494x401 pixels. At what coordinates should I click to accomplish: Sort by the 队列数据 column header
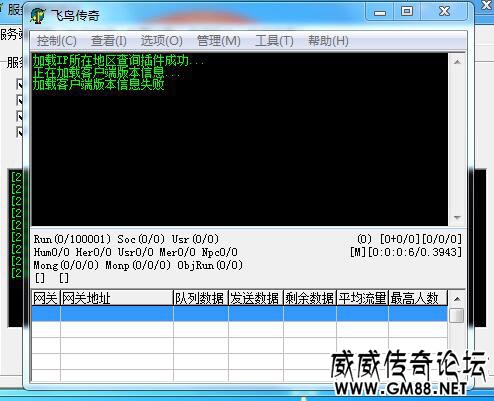201,298
